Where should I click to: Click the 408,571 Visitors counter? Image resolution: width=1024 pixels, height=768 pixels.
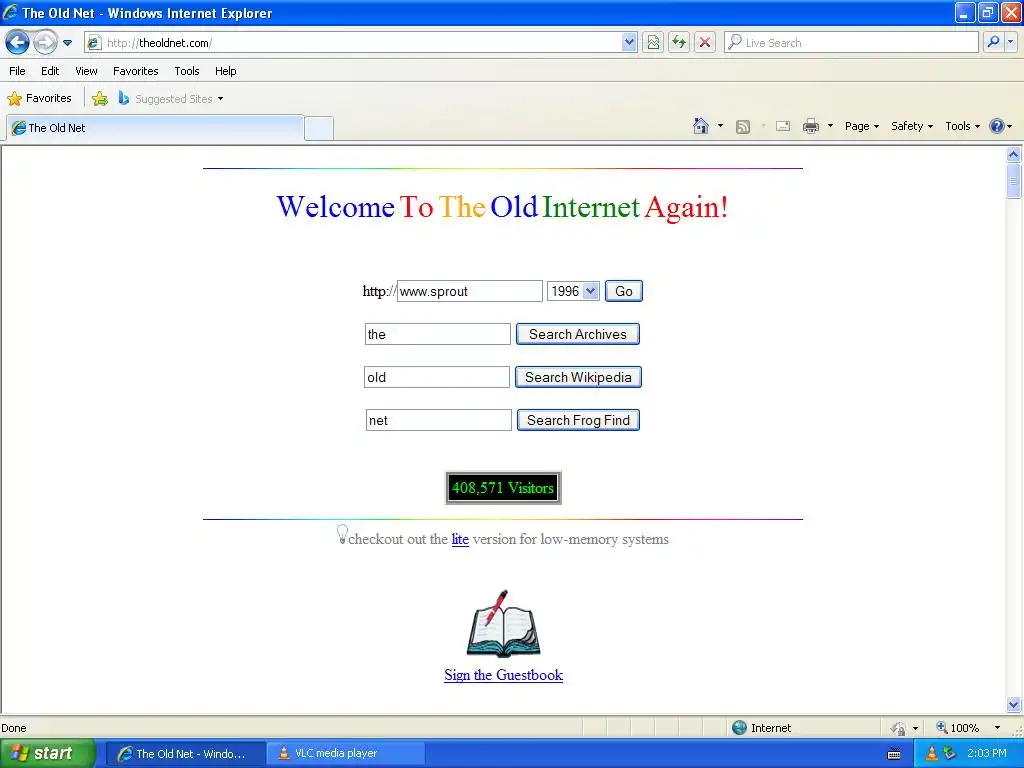503,488
